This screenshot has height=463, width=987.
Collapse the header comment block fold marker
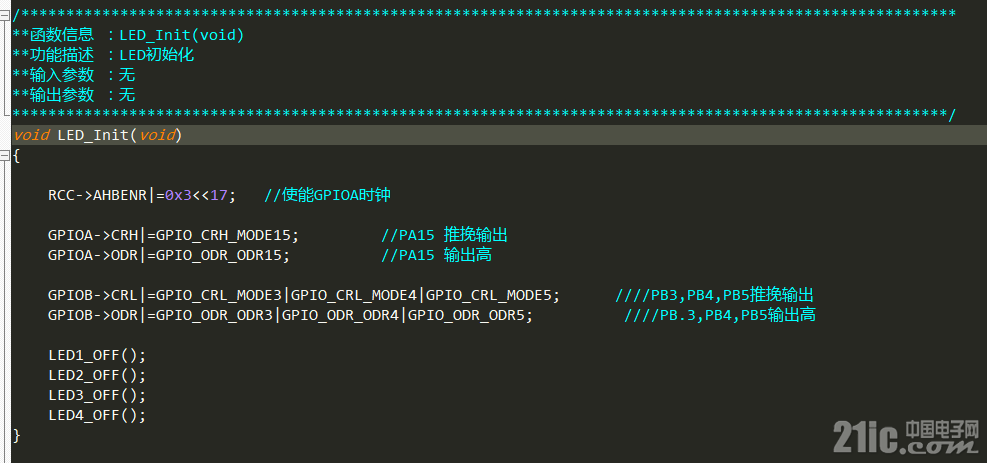pyautogui.click(x=5, y=15)
